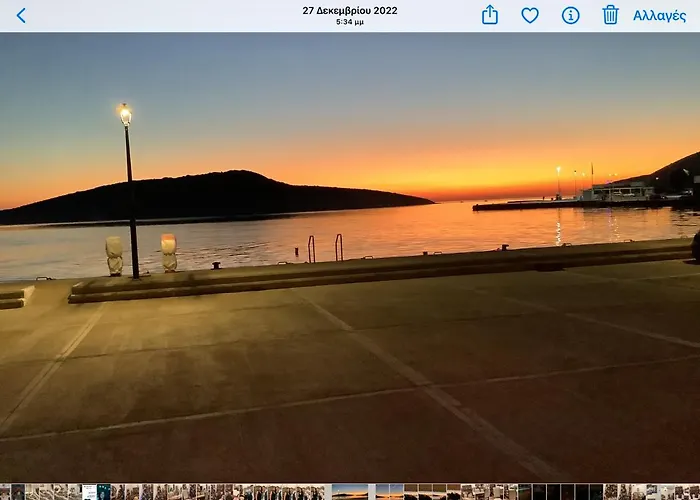The height and width of the screenshot is (500, 700).
Task: Select the first thumbnail at filmstrip's left end
Action: pos(4,492)
